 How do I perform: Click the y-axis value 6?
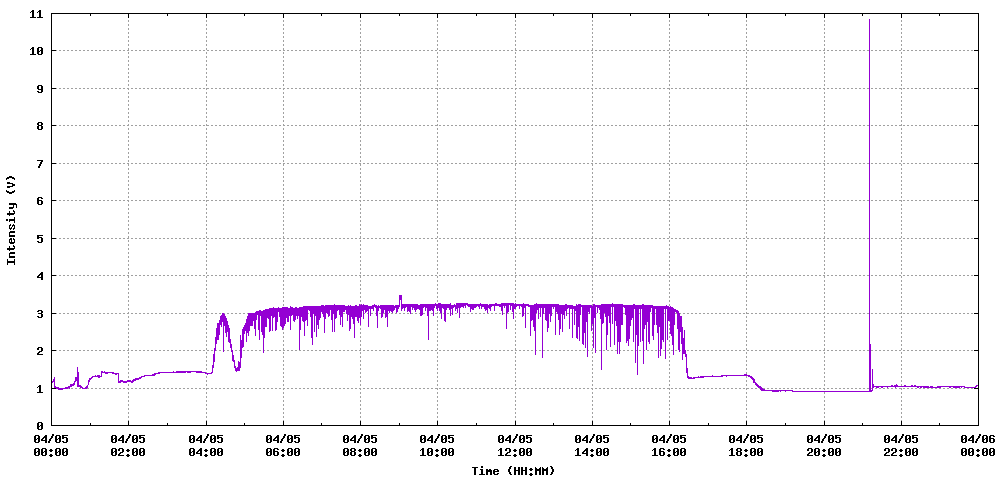click(x=40, y=201)
